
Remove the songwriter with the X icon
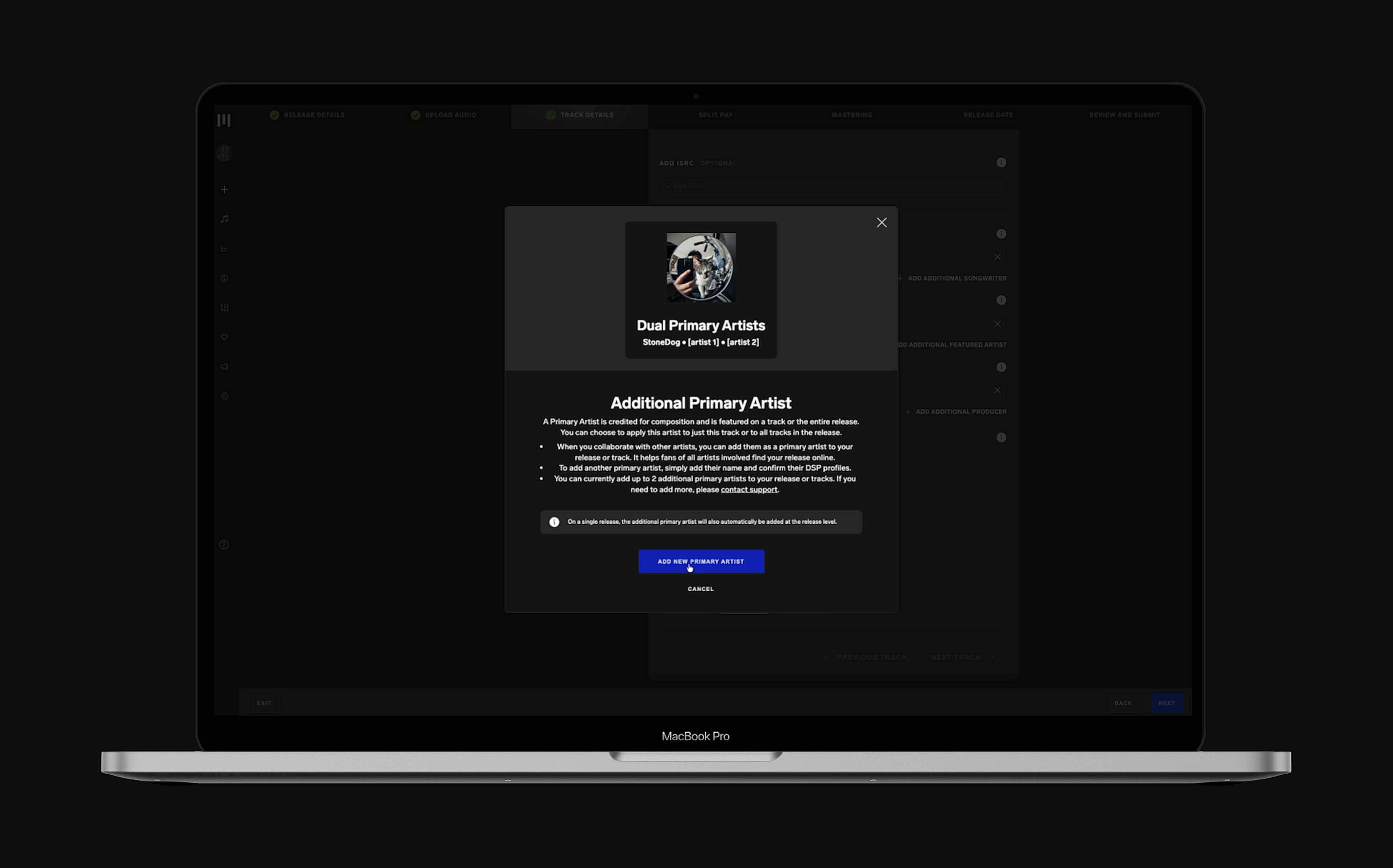click(x=997, y=257)
